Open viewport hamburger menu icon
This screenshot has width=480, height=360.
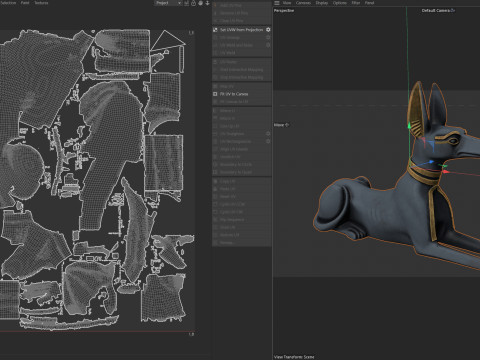pos(277,3)
